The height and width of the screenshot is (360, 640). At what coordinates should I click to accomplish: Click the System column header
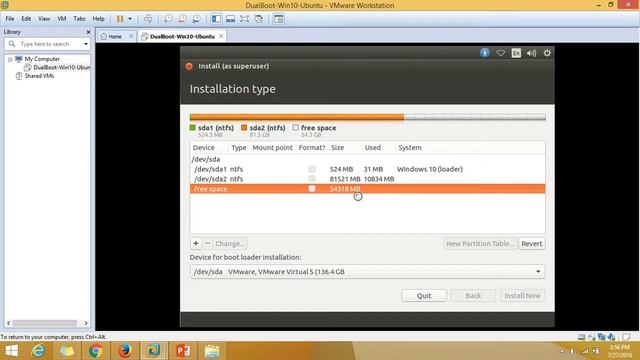[410, 148]
